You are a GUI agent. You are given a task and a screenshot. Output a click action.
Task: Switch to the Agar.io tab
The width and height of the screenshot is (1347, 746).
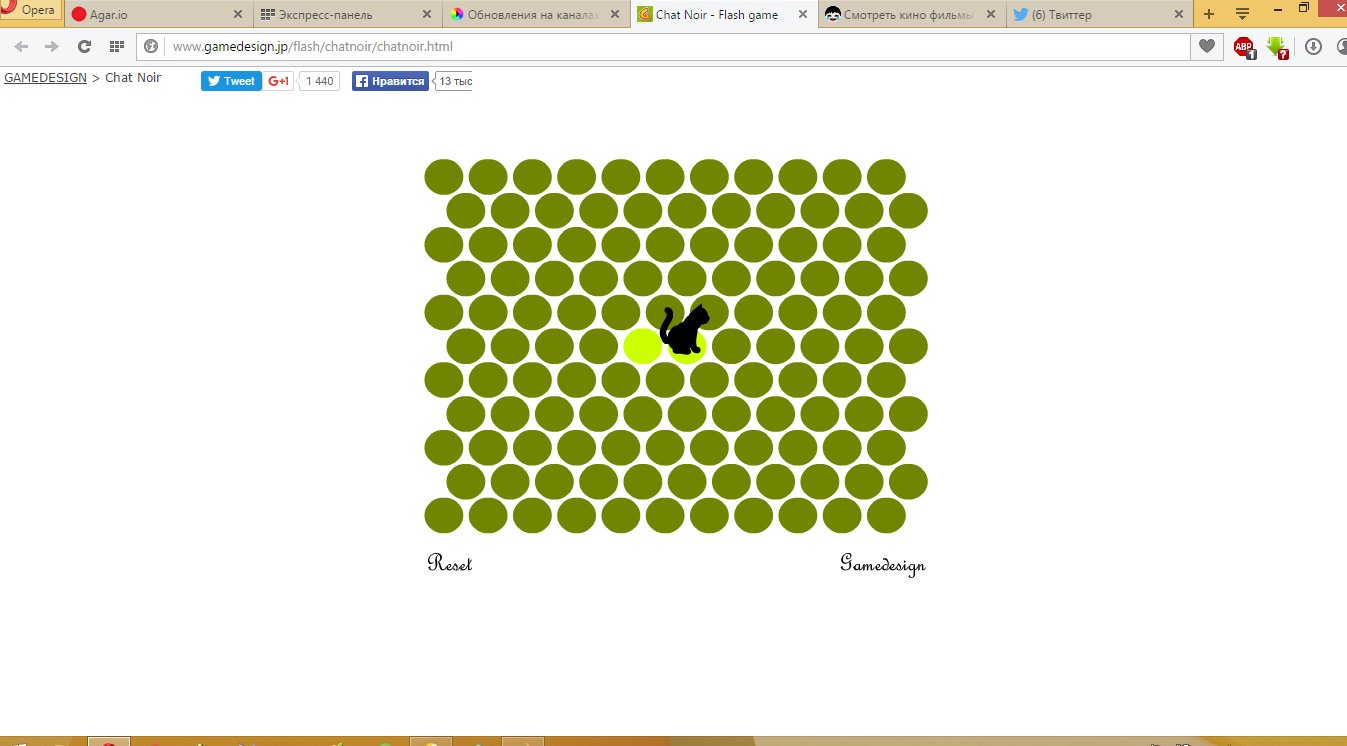click(158, 15)
